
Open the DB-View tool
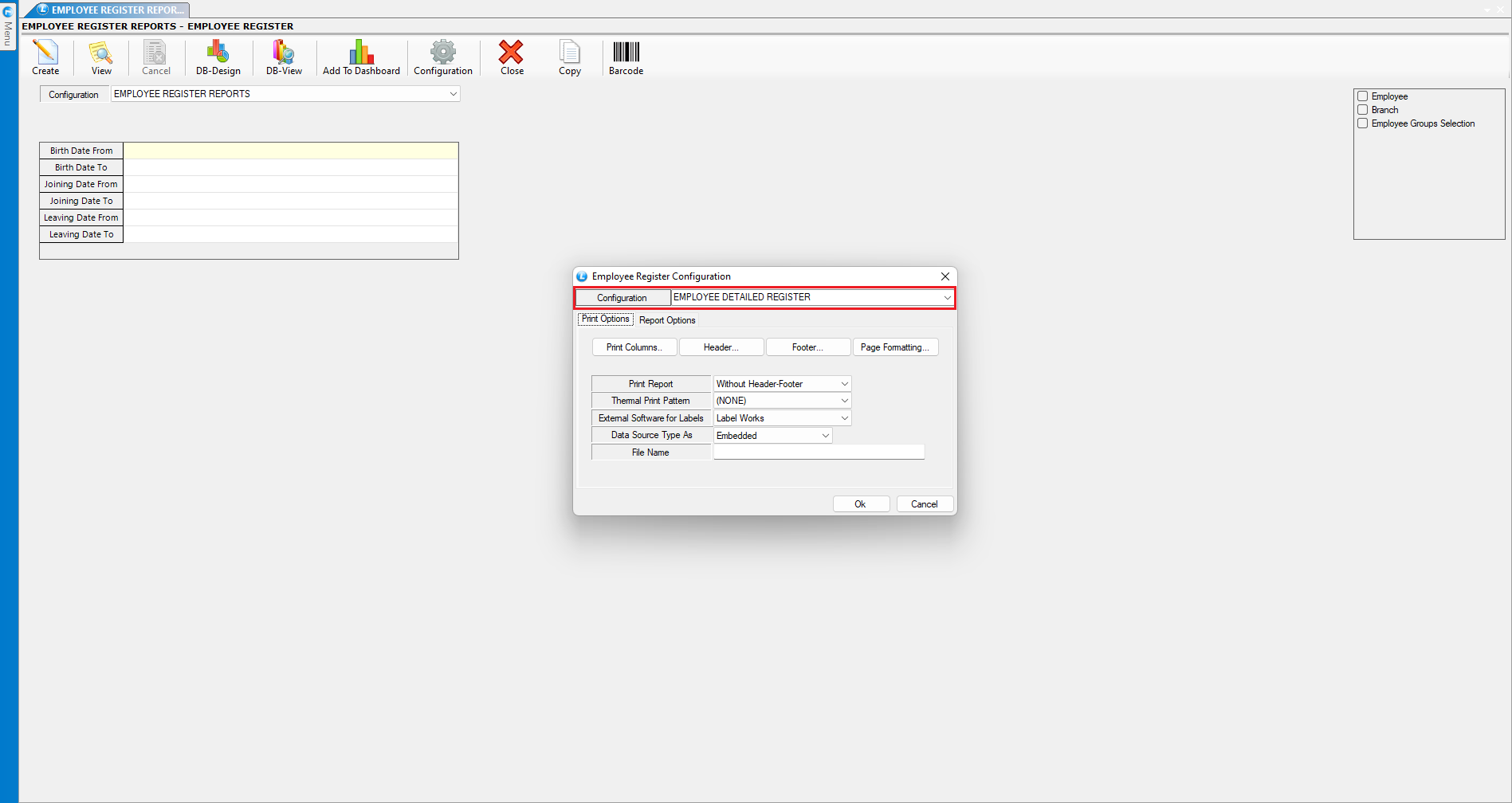pyautogui.click(x=284, y=53)
